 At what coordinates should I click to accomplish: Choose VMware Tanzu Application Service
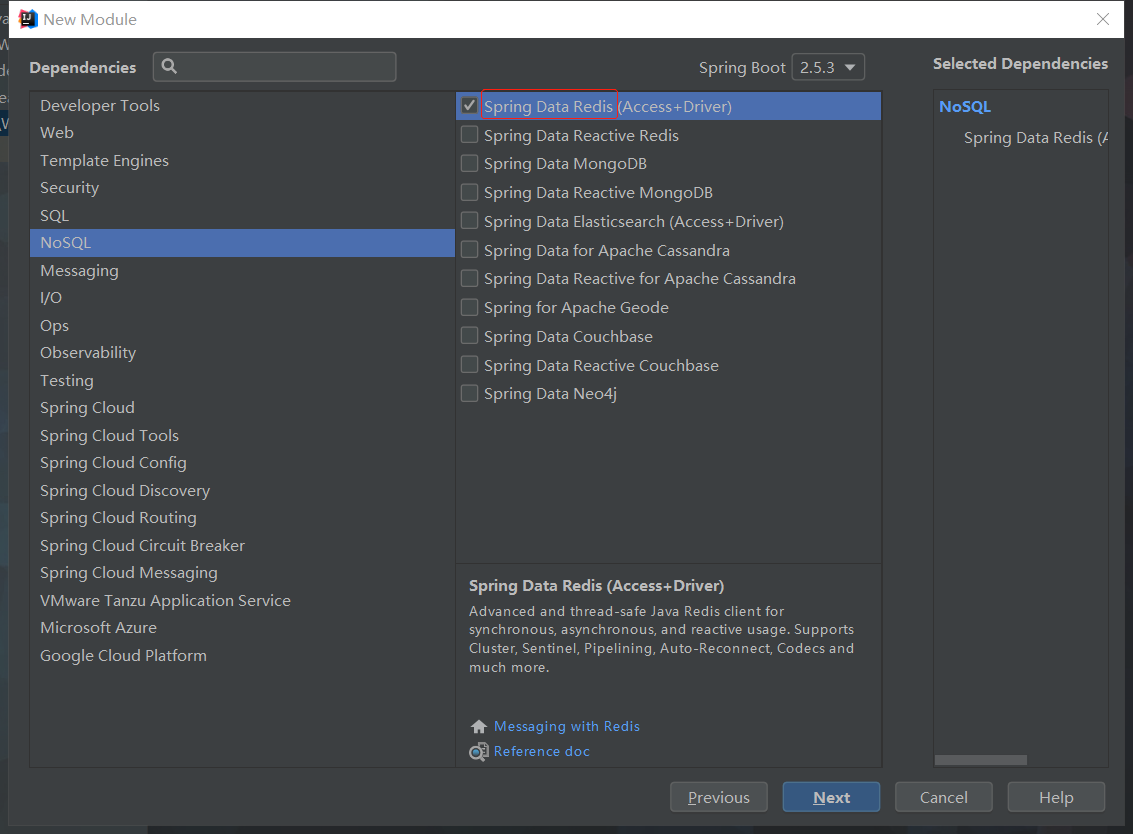242,601
